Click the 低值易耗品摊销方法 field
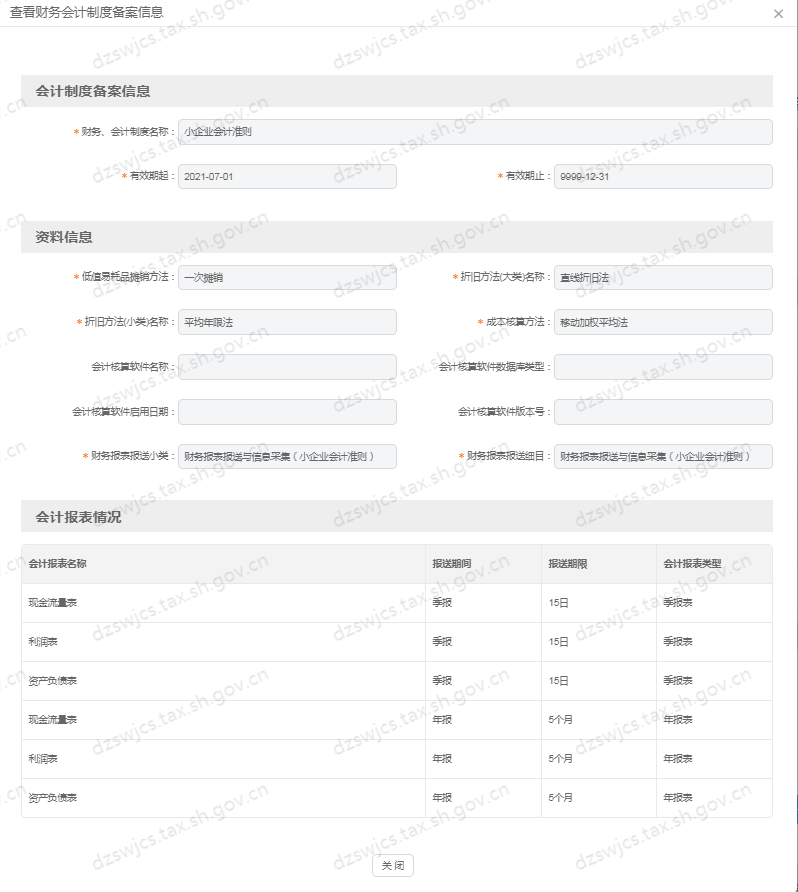Screen dimensions: 798x892 coord(287,278)
